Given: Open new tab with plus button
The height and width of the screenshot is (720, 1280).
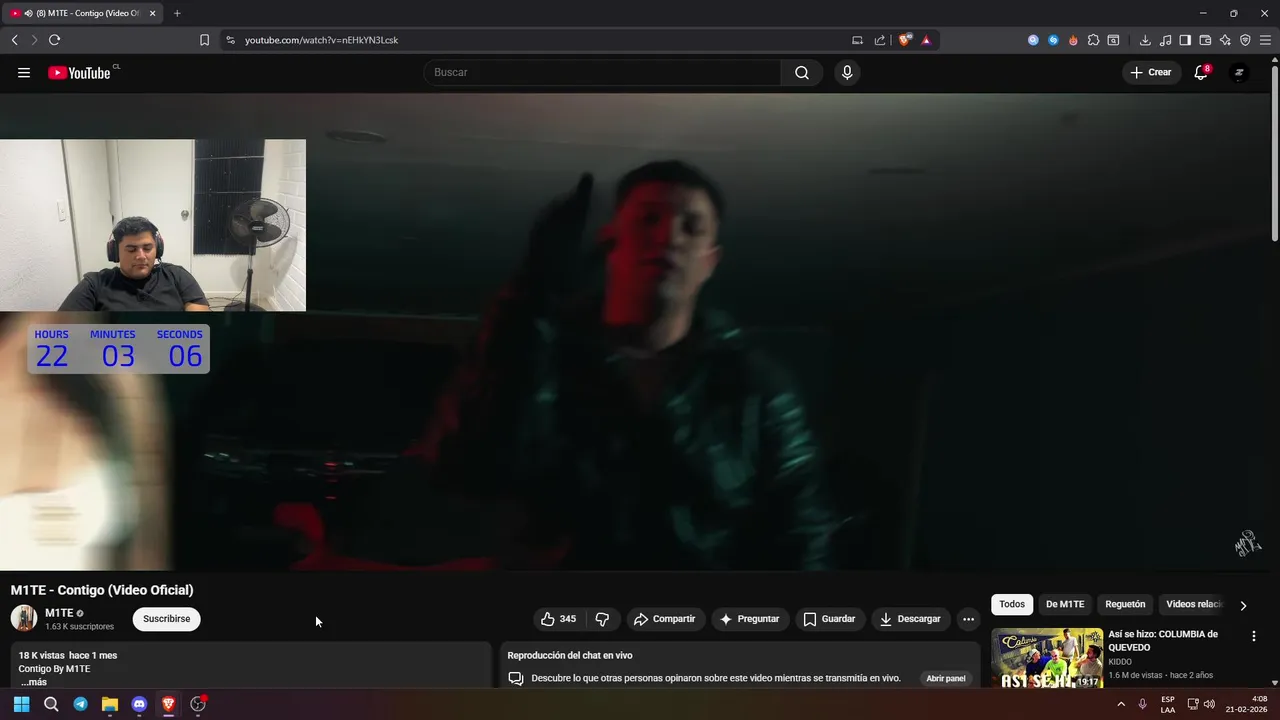Looking at the screenshot, I should (x=177, y=13).
